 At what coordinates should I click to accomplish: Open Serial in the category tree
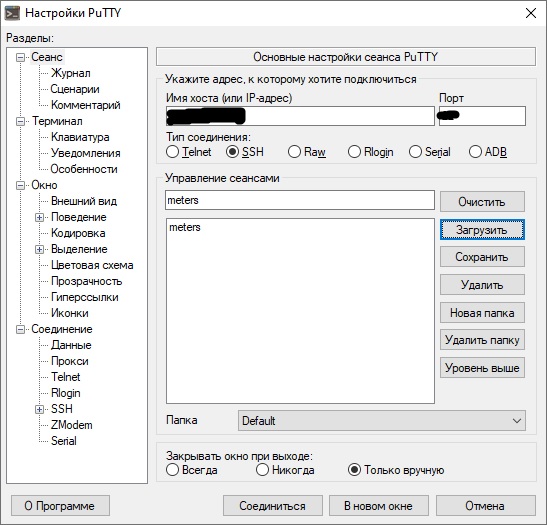coord(63,441)
